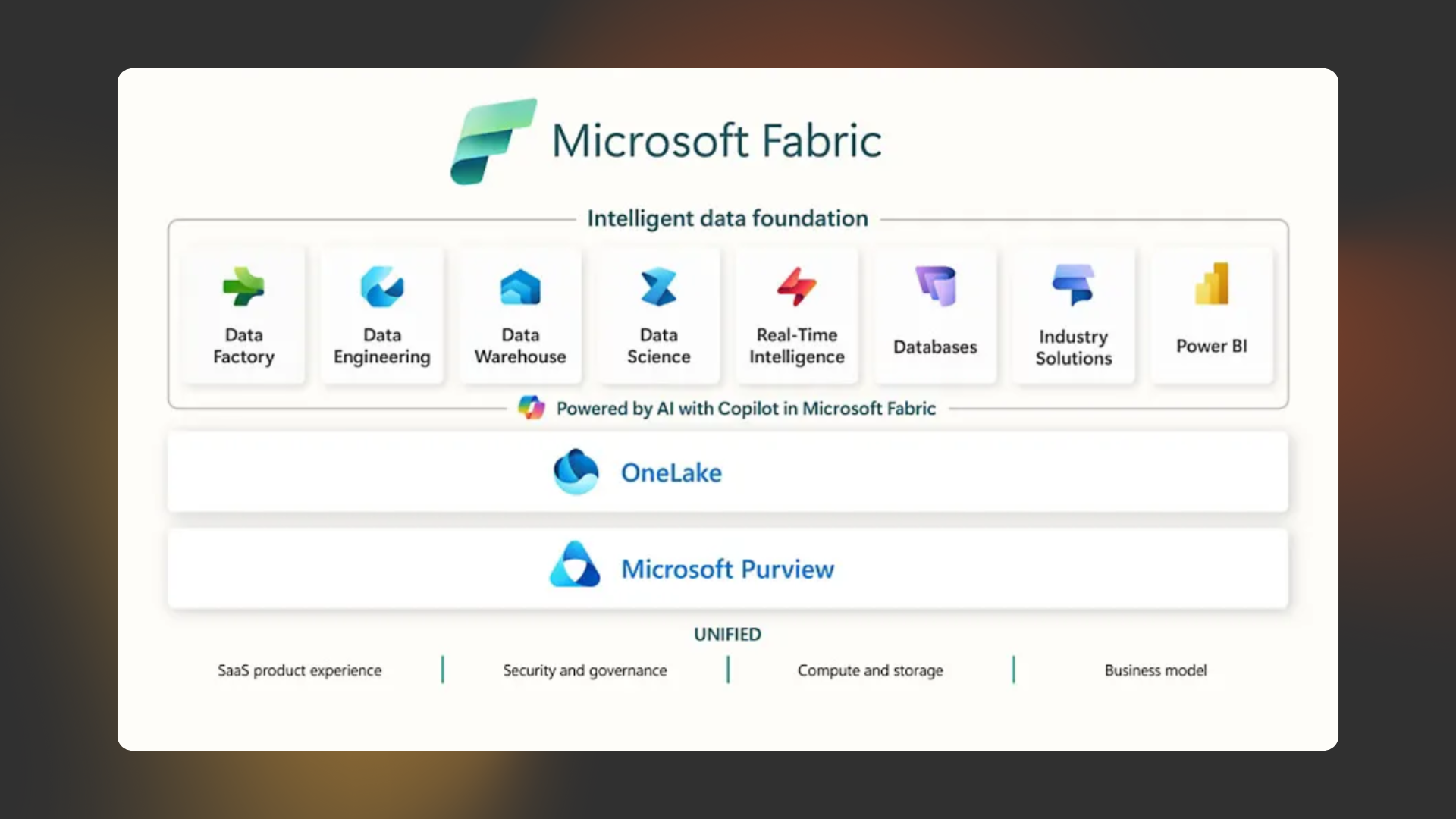The image size is (1456, 819).
Task: Open the Data Science icon
Action: [658, 287]
